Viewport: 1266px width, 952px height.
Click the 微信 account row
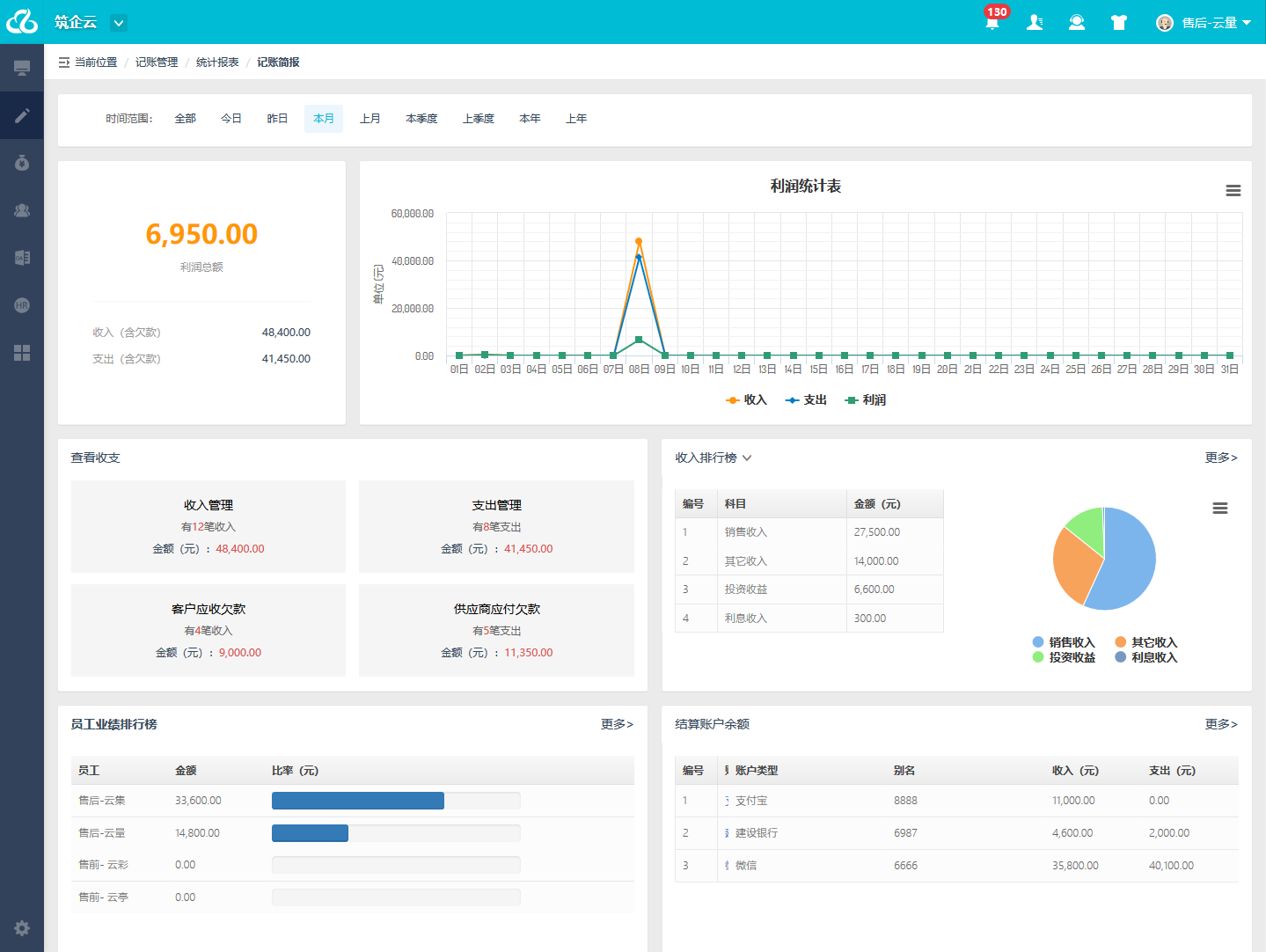point(956,866)
